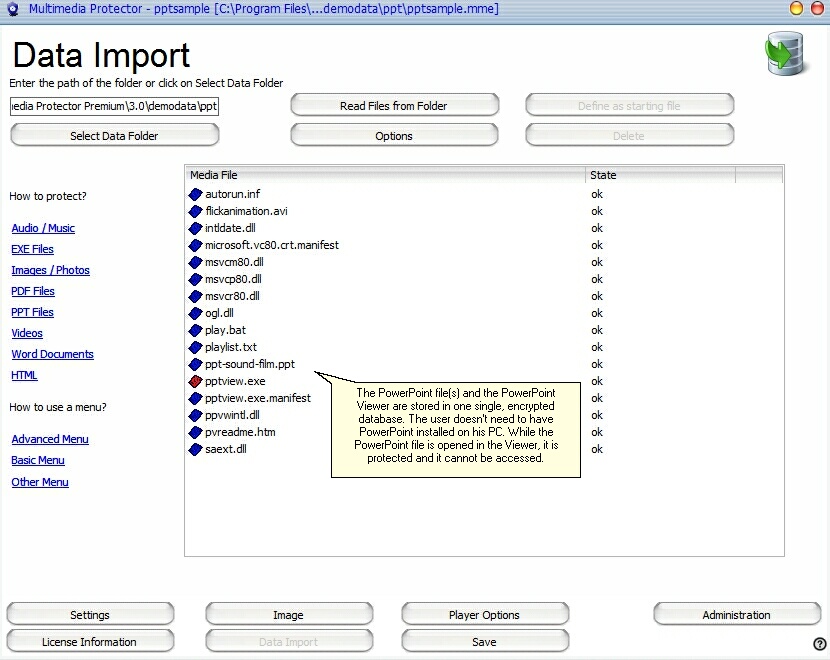The width and height of the screenshot is (830, 660).
Task: Click the red icon beside pptview.exe
Action: 196,381
